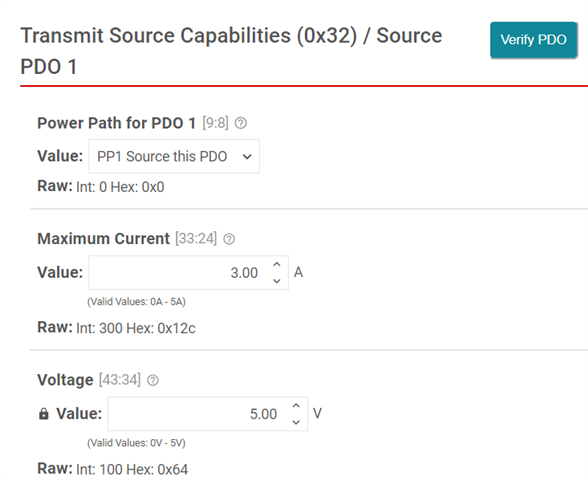Open help icon next to Voltage field
Screen dimensions: 588x480
click(153, 380)
